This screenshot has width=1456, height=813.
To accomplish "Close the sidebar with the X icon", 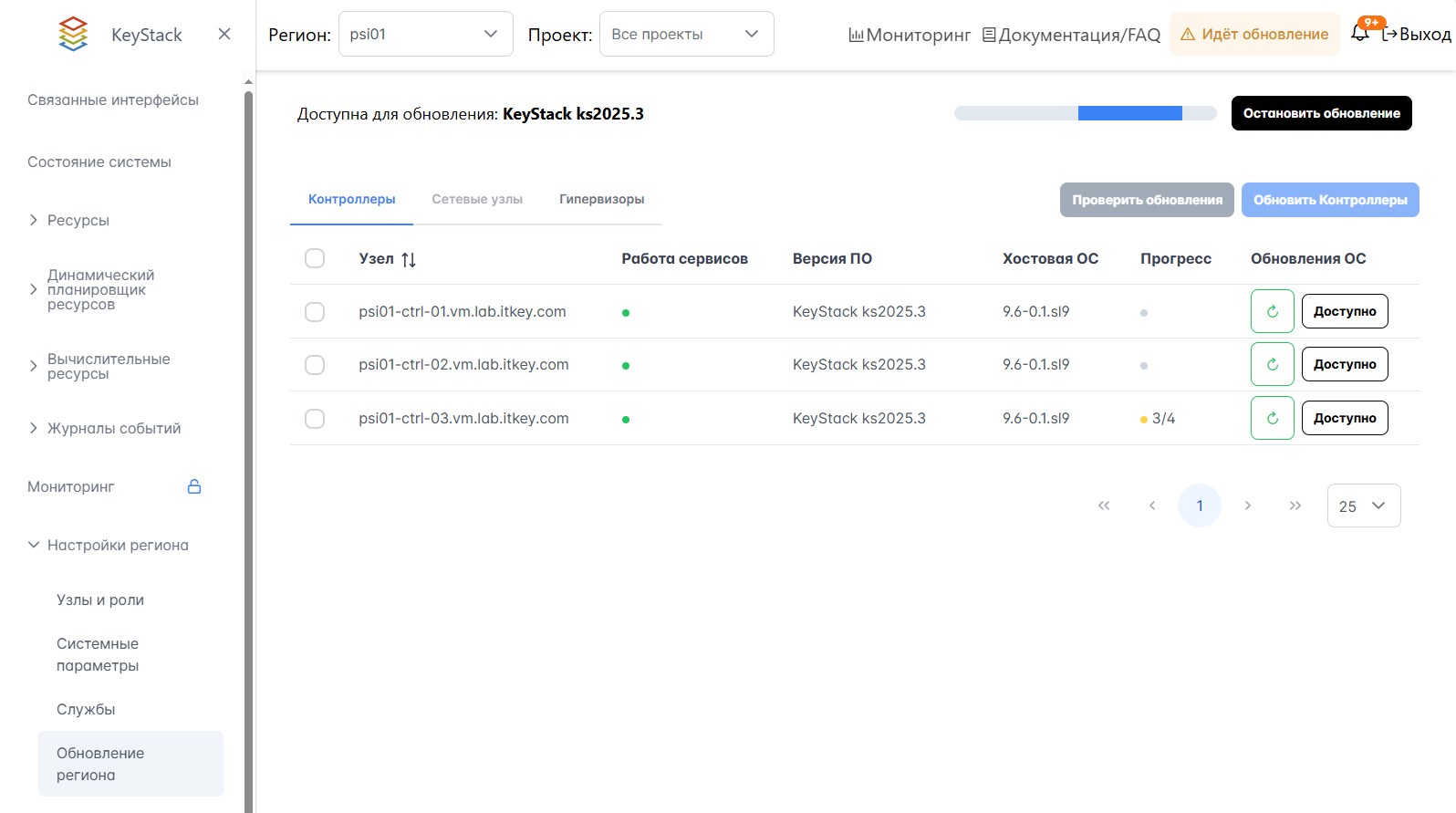I will pos(224,34).
